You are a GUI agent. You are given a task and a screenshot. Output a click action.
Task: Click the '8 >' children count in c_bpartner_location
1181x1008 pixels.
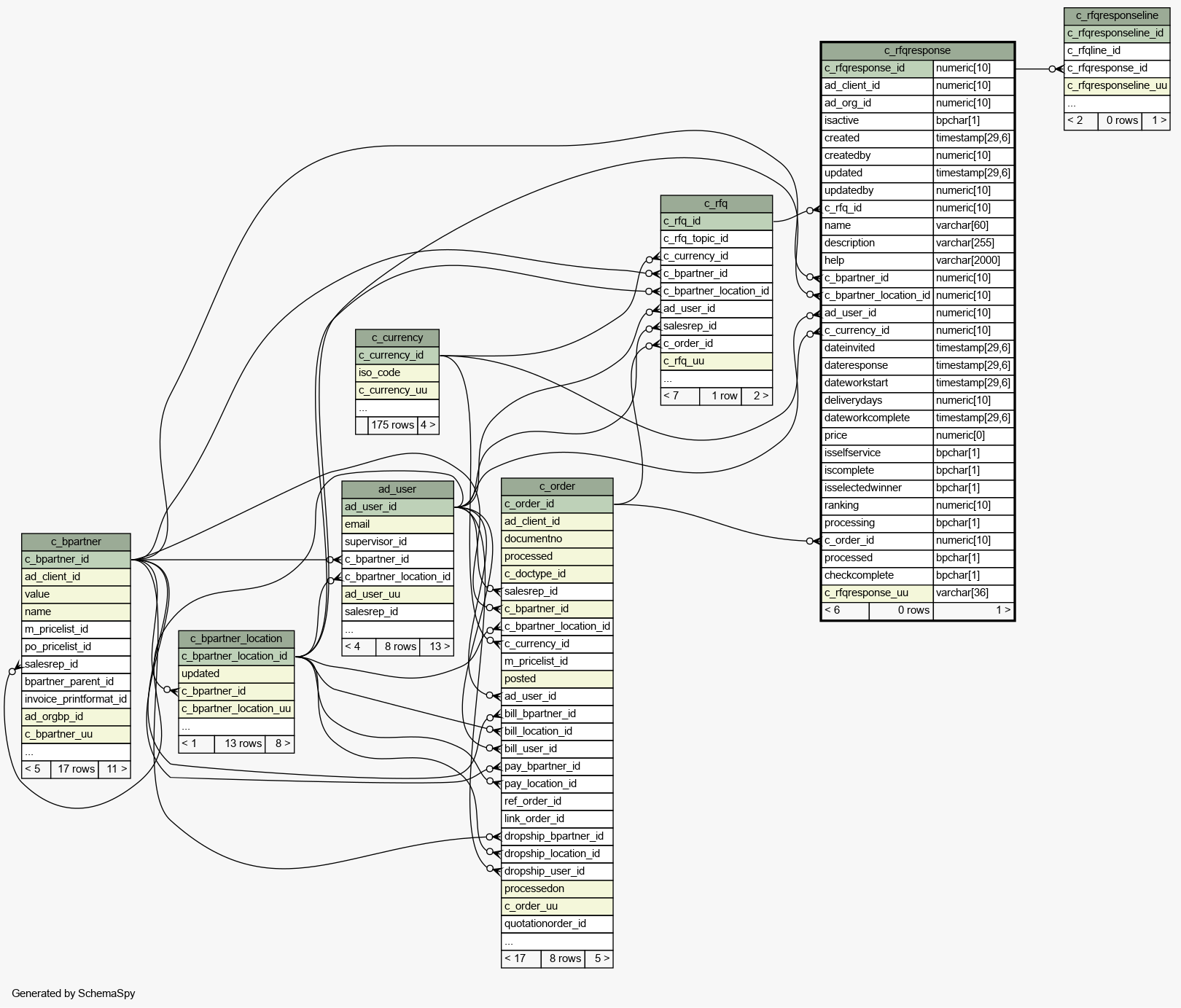click(281, 744)
